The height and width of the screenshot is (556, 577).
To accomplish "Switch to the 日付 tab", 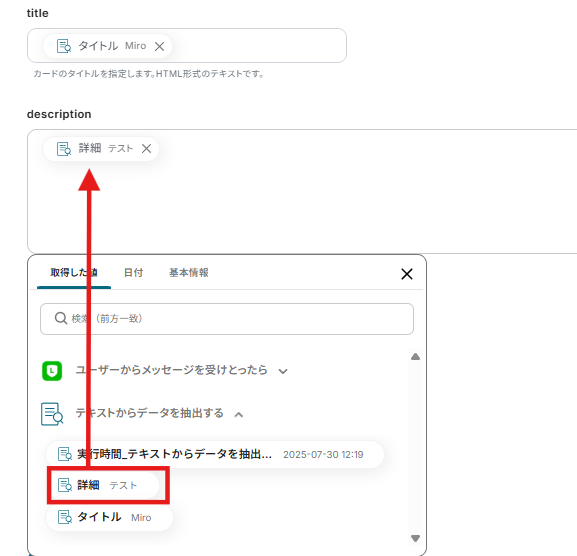I will pyautogui.click(x=133, y=273).
